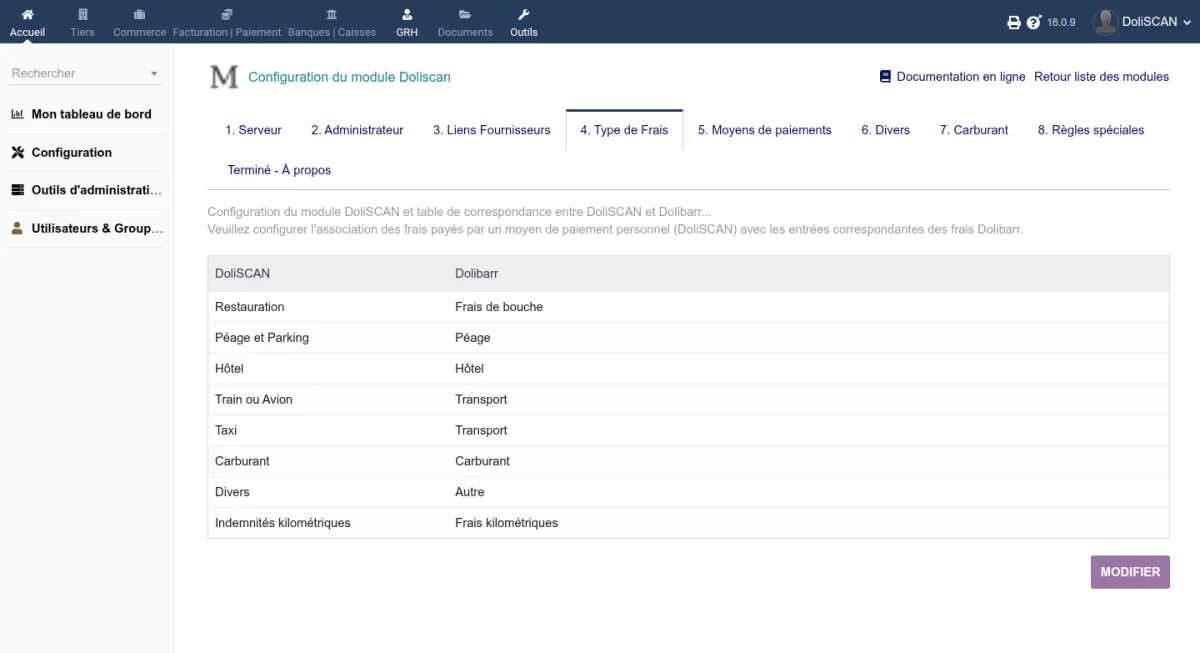Switch to the 5. Moyens de paiements tab
Image resolution: width=1200 pixels, height=653 pixels.
tap(765, 130)
